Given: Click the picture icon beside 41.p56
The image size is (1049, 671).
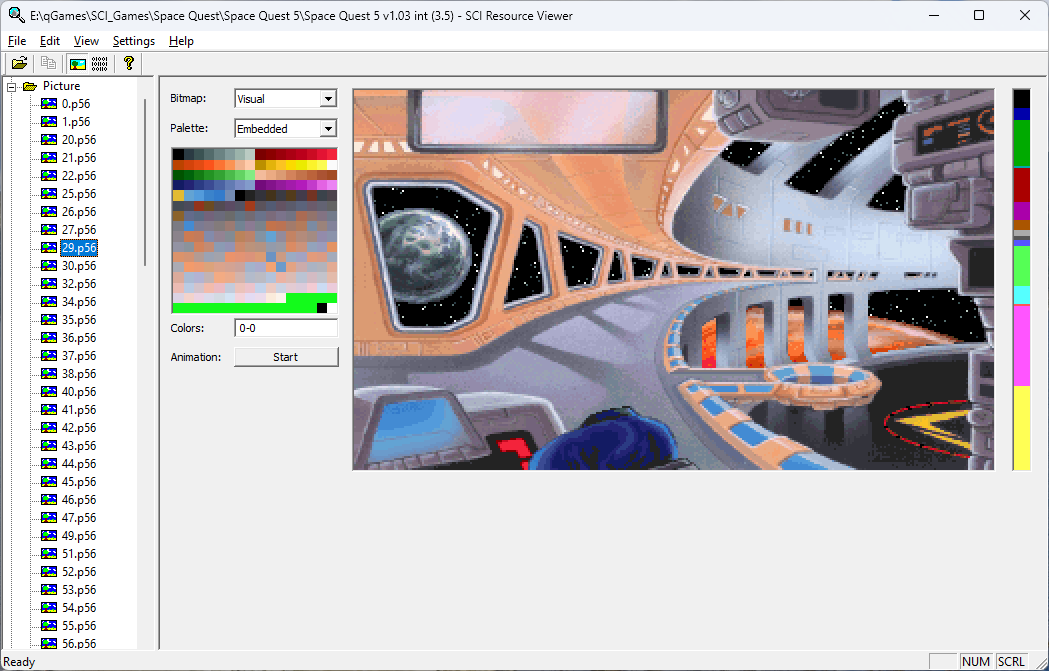Looking at the screenshot, I should [49, 410].
